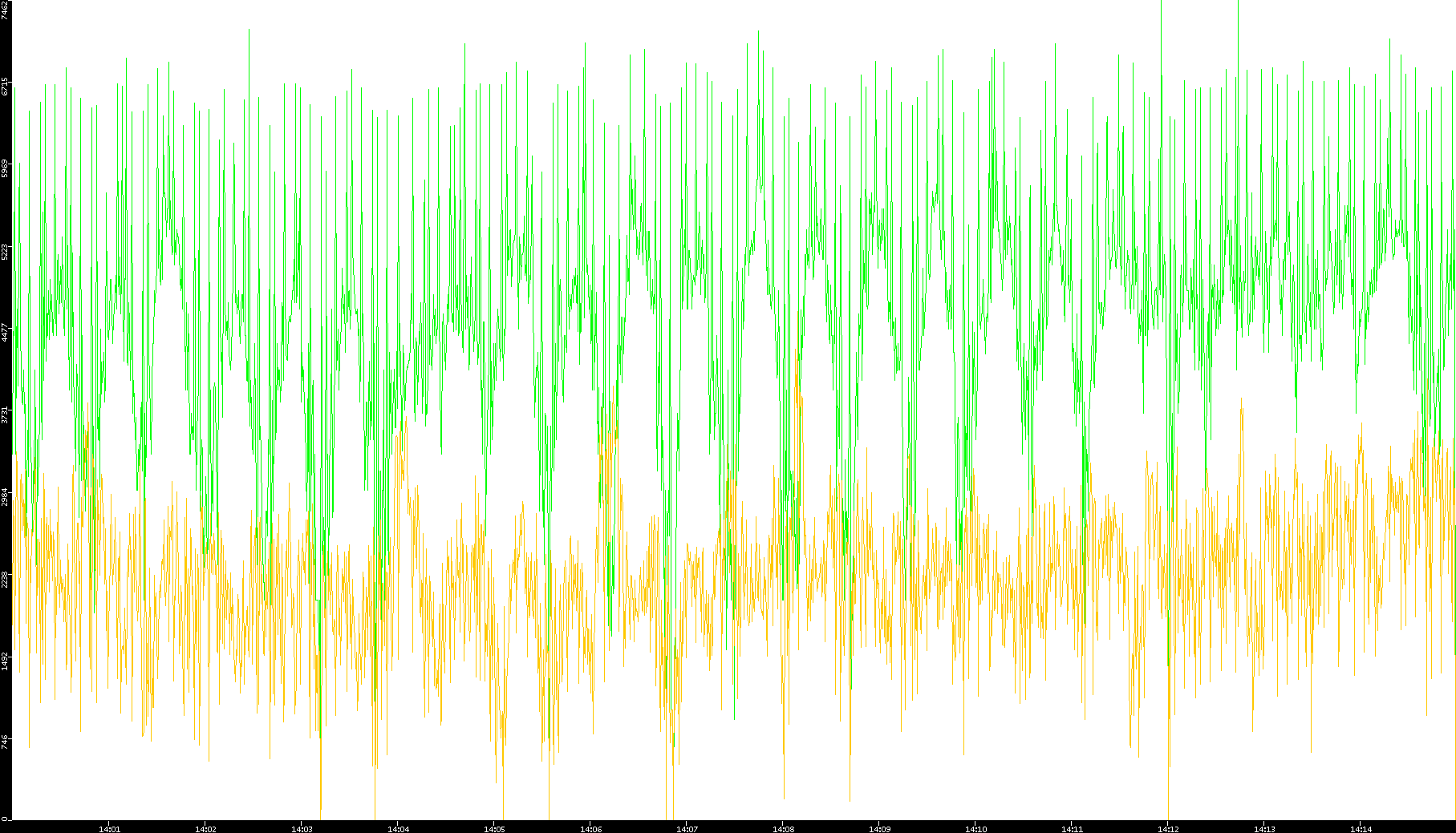1456x833 pixels.
Task: Select the 14:01 time label
Action: pos(109,828)
